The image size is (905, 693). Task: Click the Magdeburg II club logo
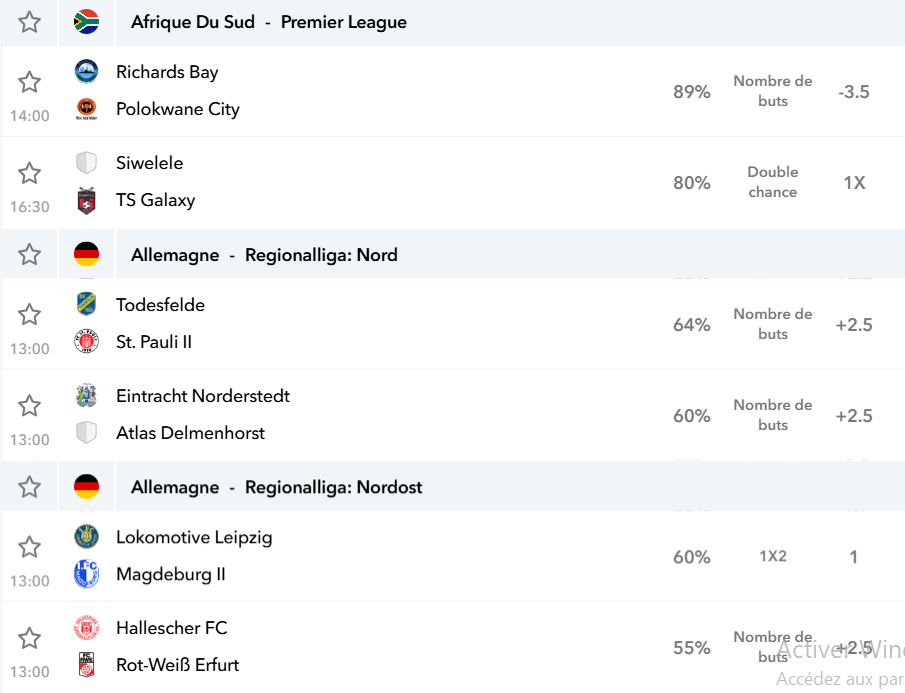87,574
